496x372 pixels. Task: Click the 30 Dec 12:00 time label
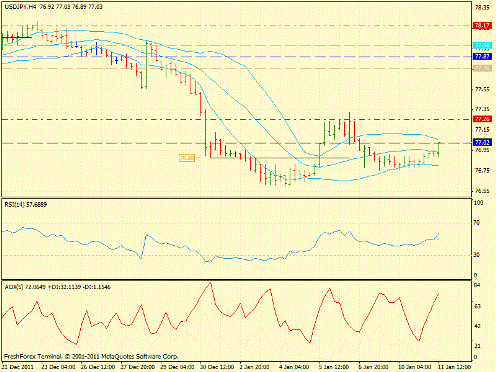click(x=217, y=367)
